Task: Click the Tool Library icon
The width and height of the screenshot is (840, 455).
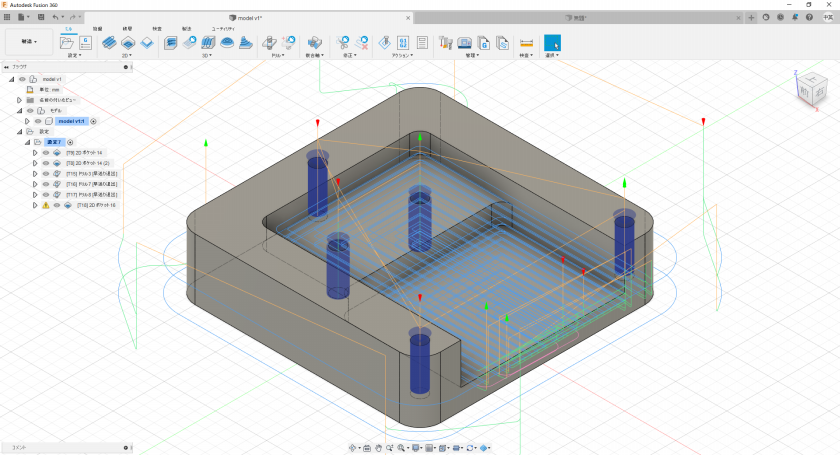Action: pyautogui.click(x=446, y=43)
